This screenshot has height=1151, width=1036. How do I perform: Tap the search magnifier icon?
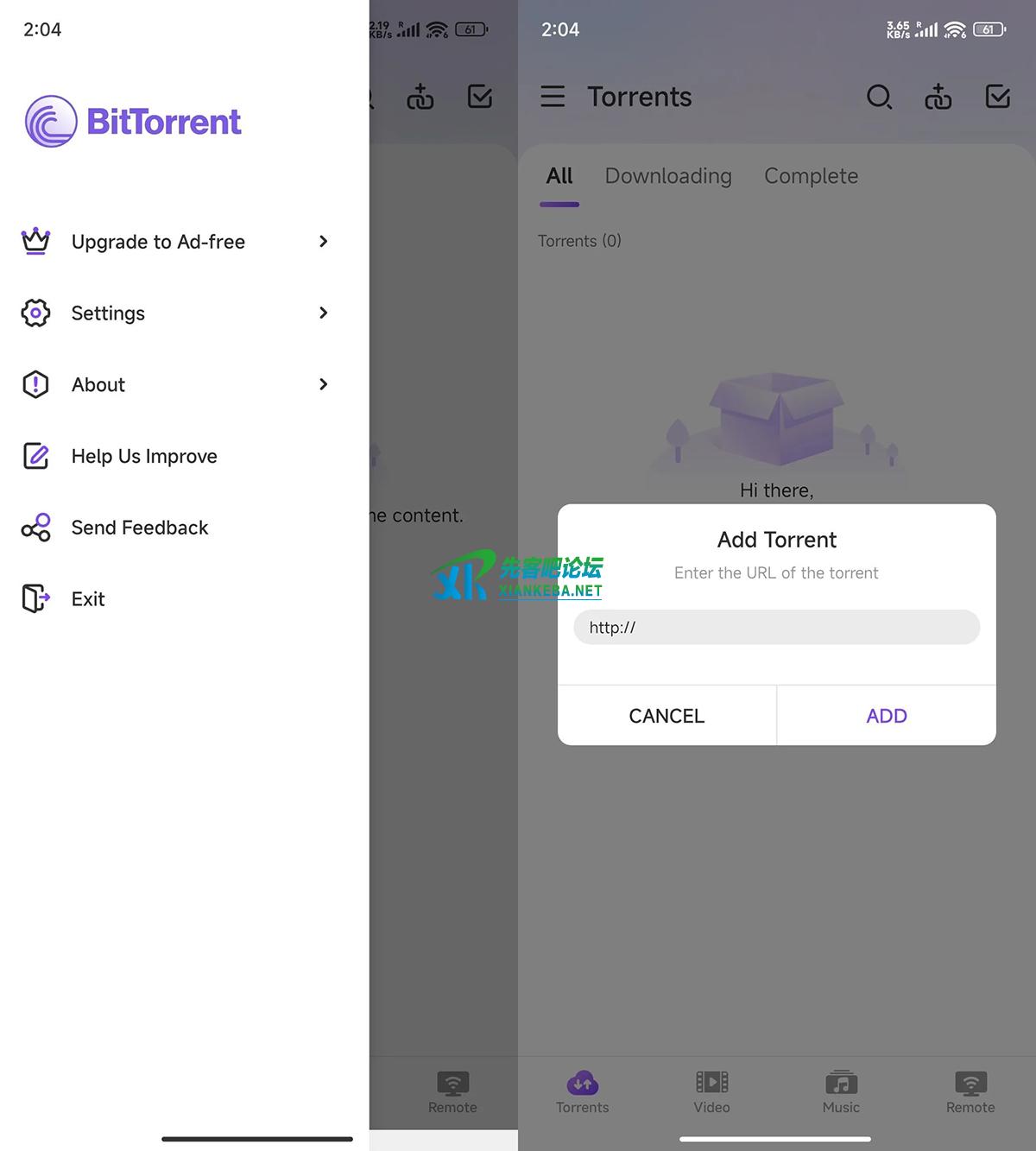(x=879, y=97)
